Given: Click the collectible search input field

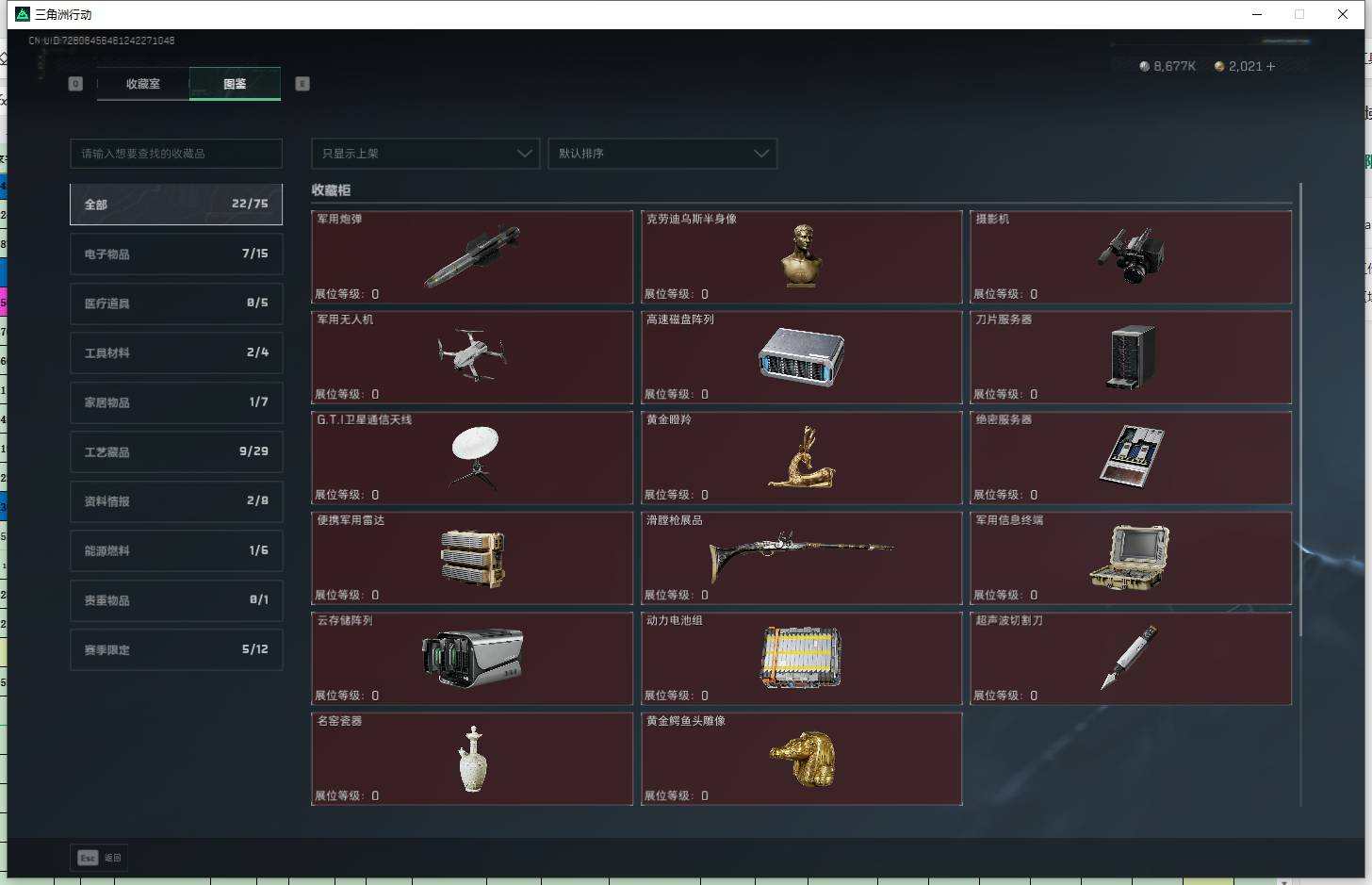Looking at the screenshot, I should click(176, 154).
